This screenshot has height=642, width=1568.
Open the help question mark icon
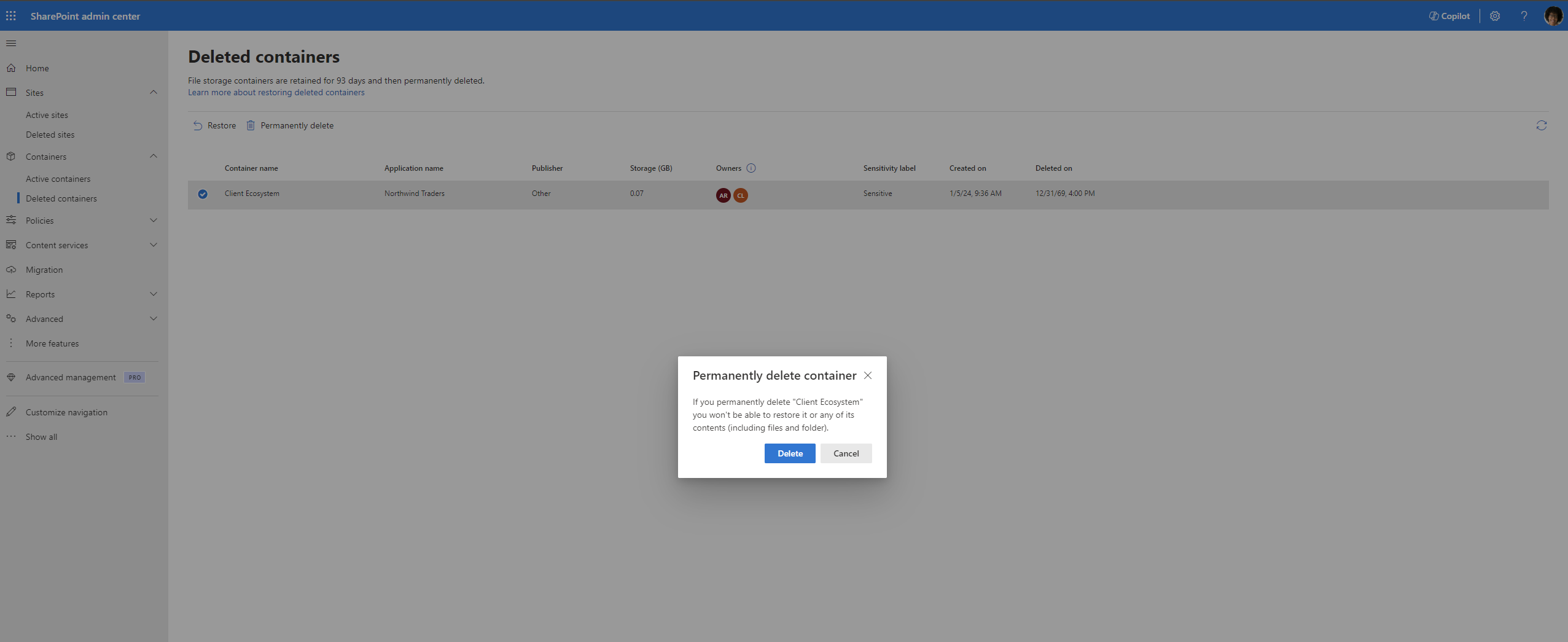(x=1524, y=16)
